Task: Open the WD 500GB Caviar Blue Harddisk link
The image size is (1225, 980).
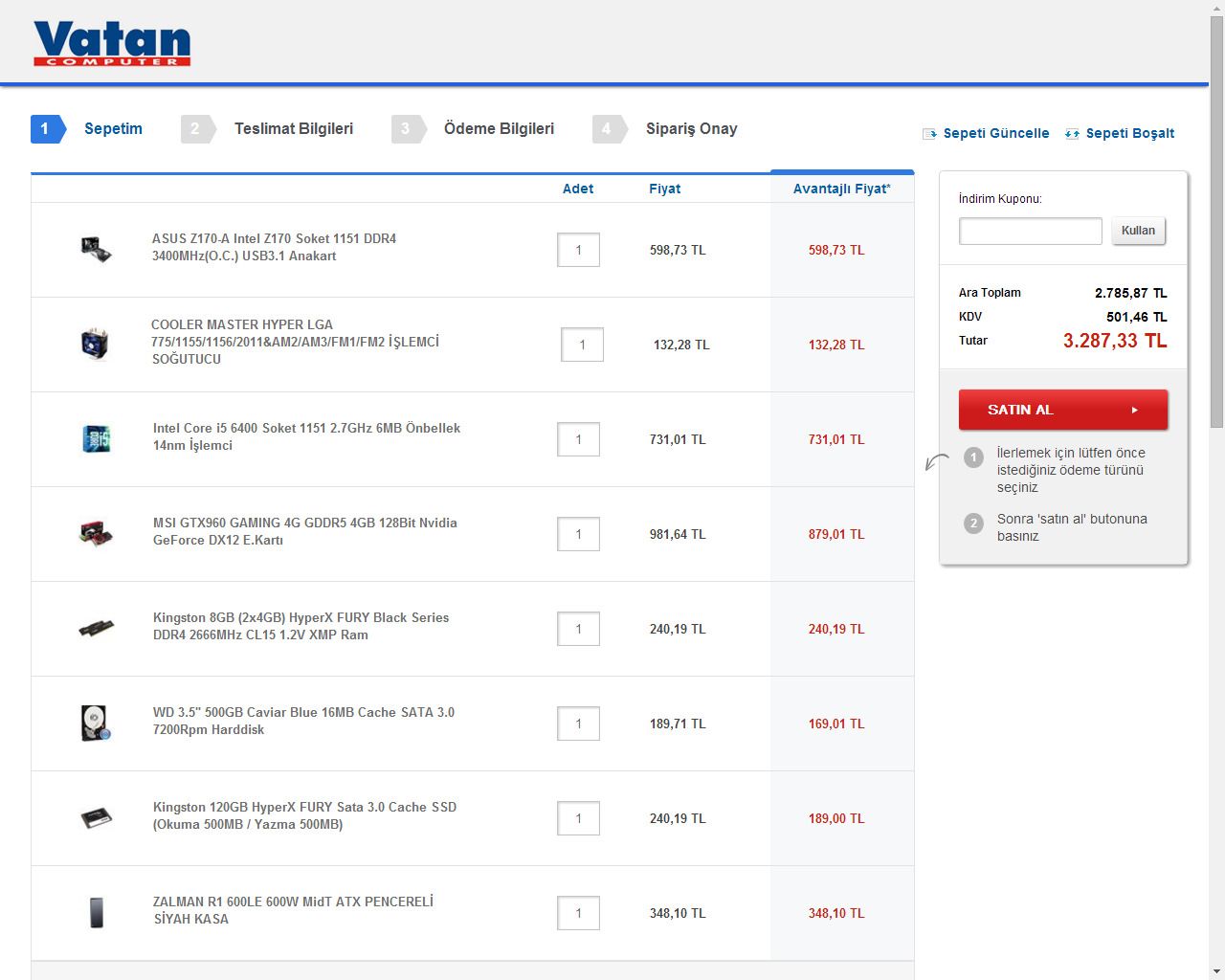Action: pos(303,721)
